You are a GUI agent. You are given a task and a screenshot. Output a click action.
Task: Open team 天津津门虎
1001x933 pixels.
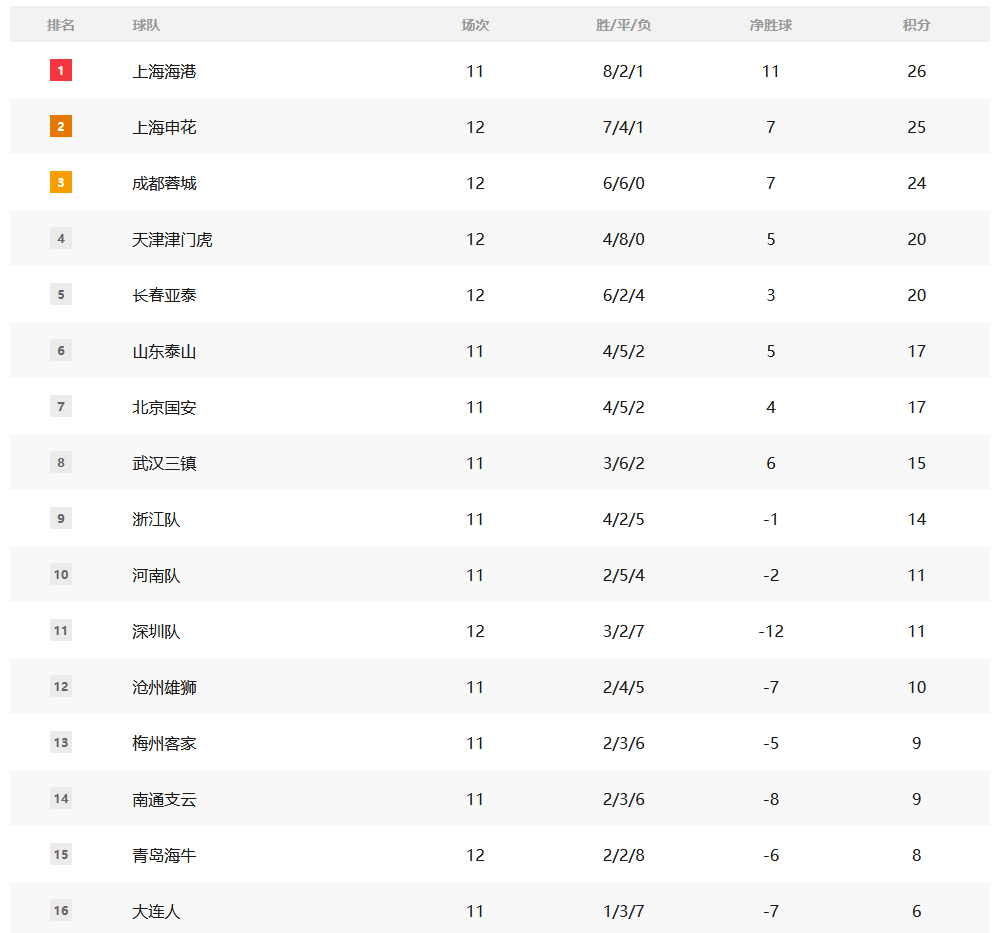(x=172, y=239)
